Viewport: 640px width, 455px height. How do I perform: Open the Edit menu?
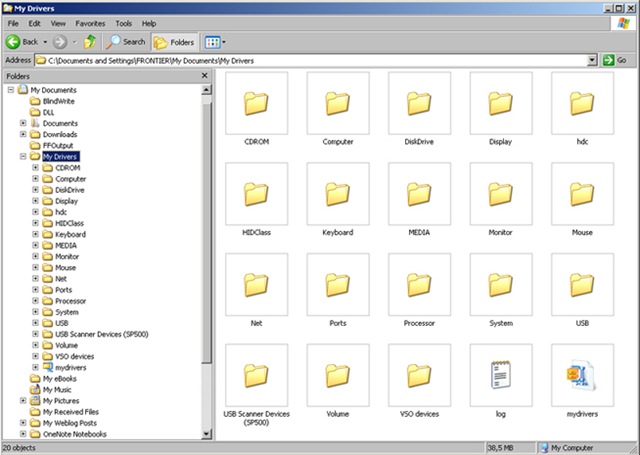(34, 24)
